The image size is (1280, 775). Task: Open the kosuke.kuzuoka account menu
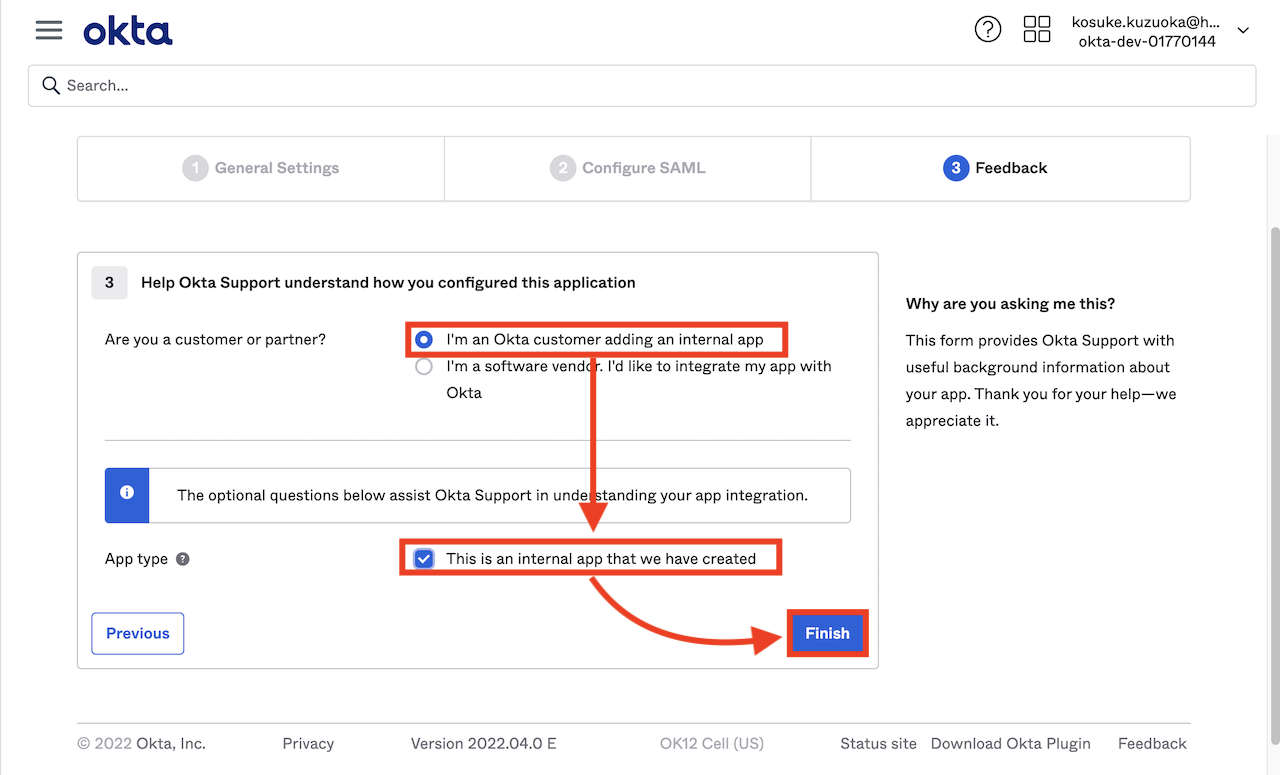[x=1147, y=31]
